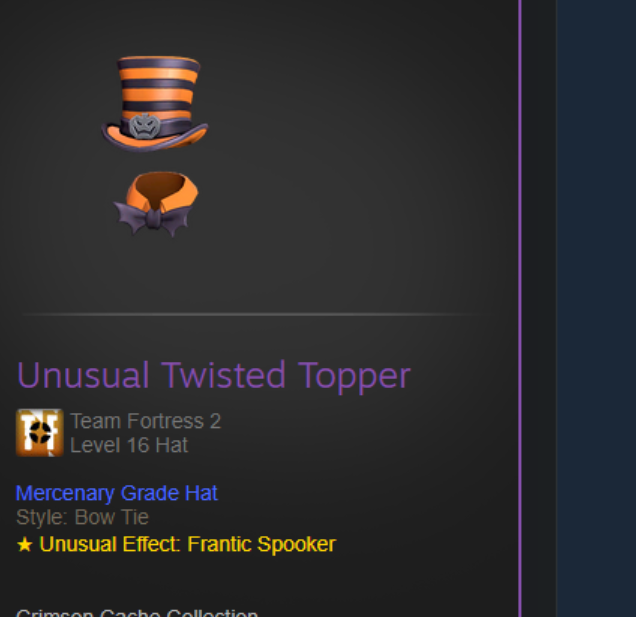This screenshot has height=617, width=636.
Task: Click the word Topper in the title
Action: point(354,376)
